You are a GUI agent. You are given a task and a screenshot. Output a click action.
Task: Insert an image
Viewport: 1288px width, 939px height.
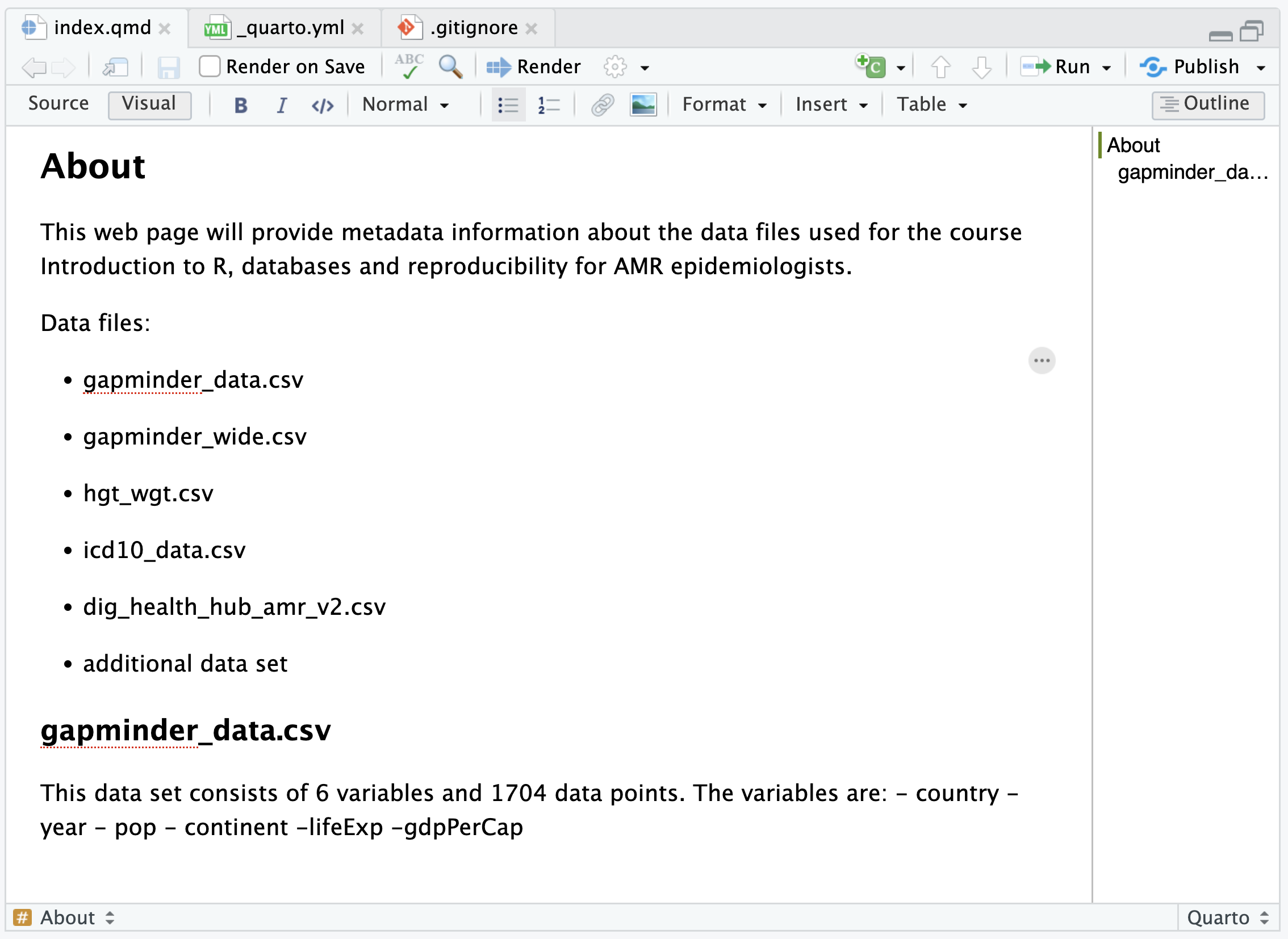pyautogui.click(x=643, y=105)
